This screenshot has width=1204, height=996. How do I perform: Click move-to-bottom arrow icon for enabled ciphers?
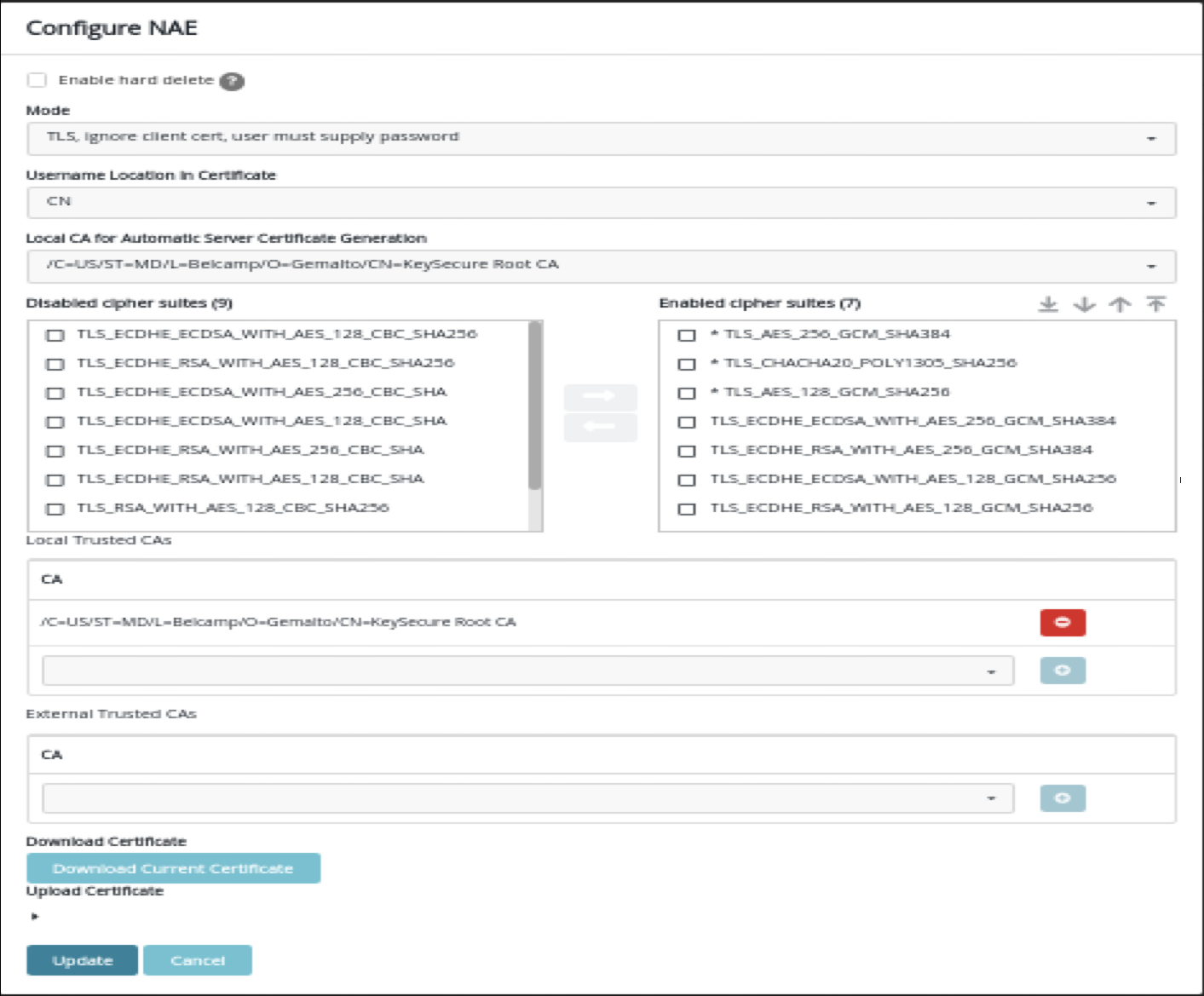(x=1048, y=304)
